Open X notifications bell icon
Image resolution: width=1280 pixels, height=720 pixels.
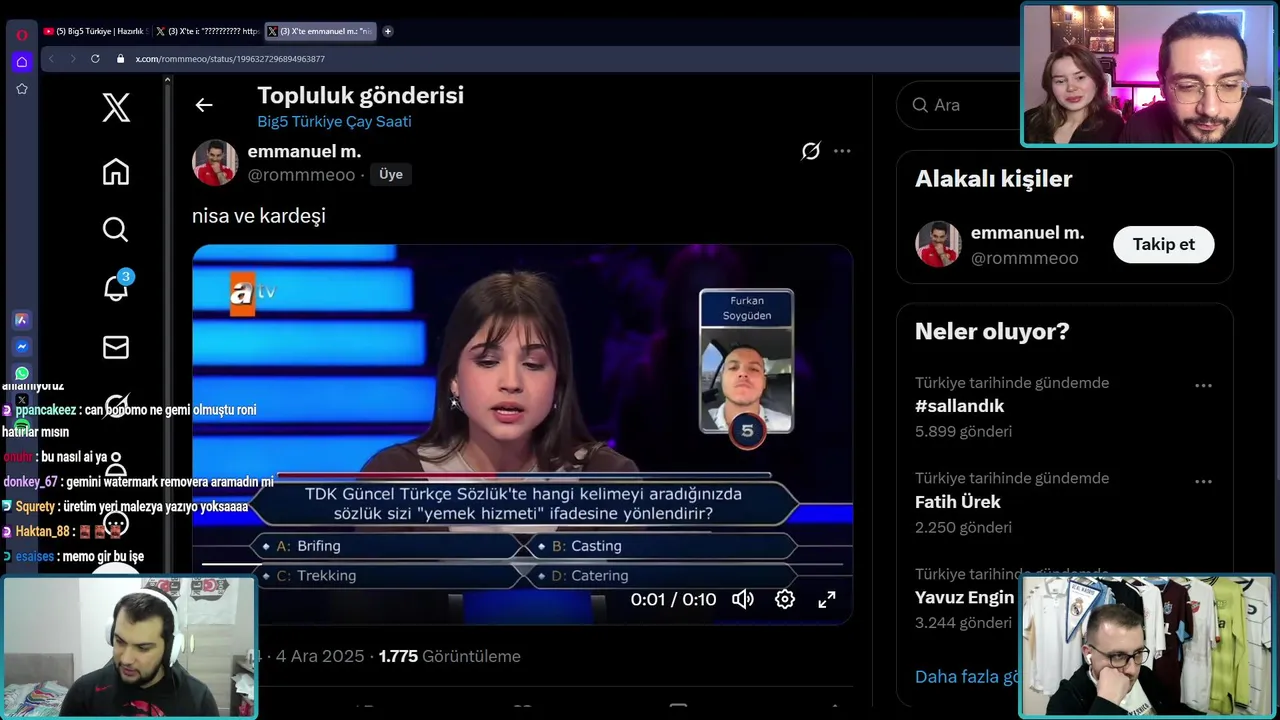point(116,288)
